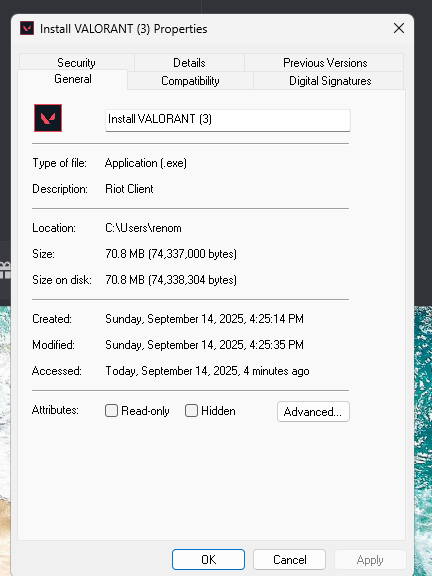Select the Previous Versions tab

pyautogui.click(x=325, y=62)
